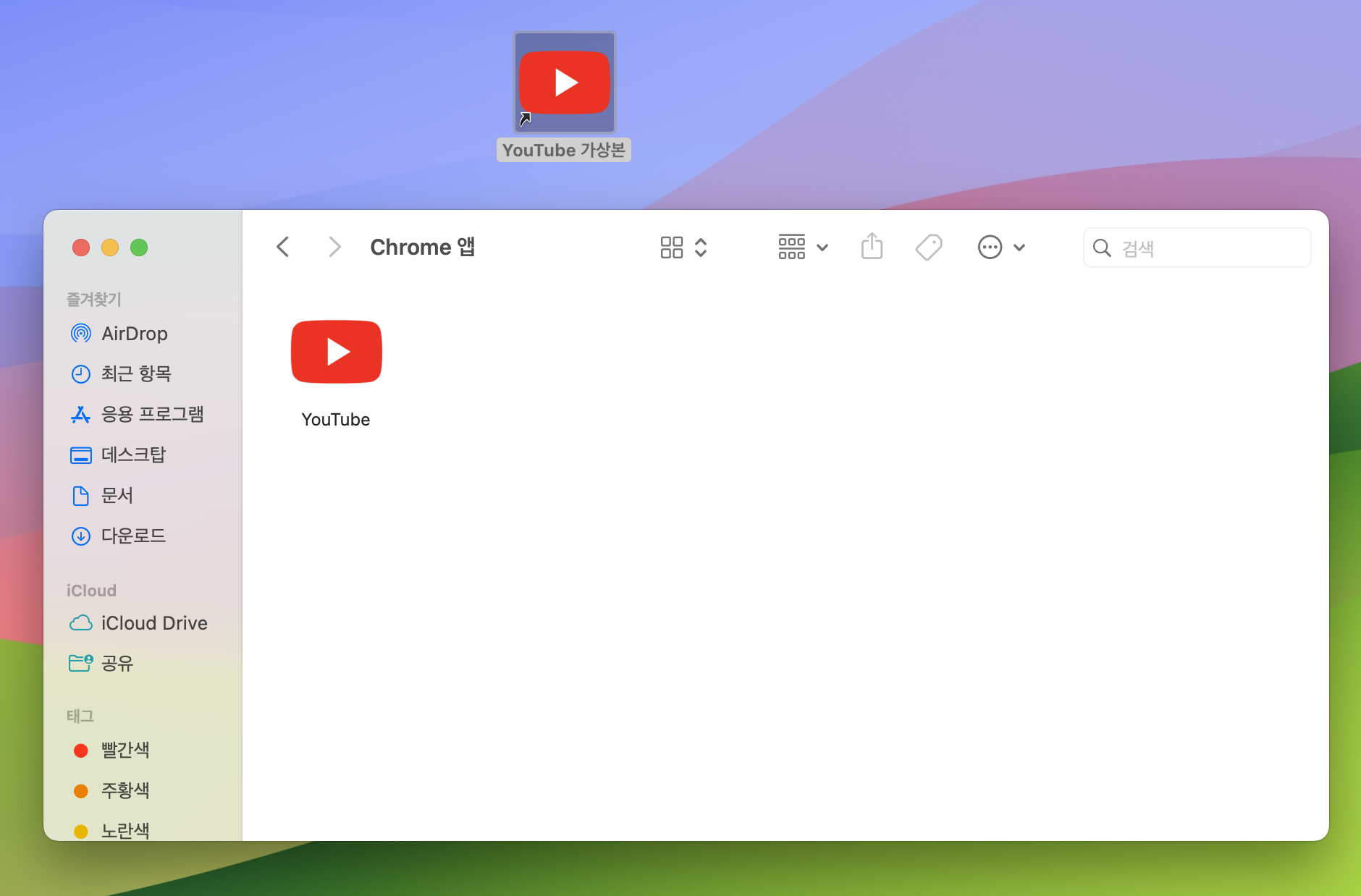Click the tag edit toolbar icon
1361x896 pixels.
(929, 247)
